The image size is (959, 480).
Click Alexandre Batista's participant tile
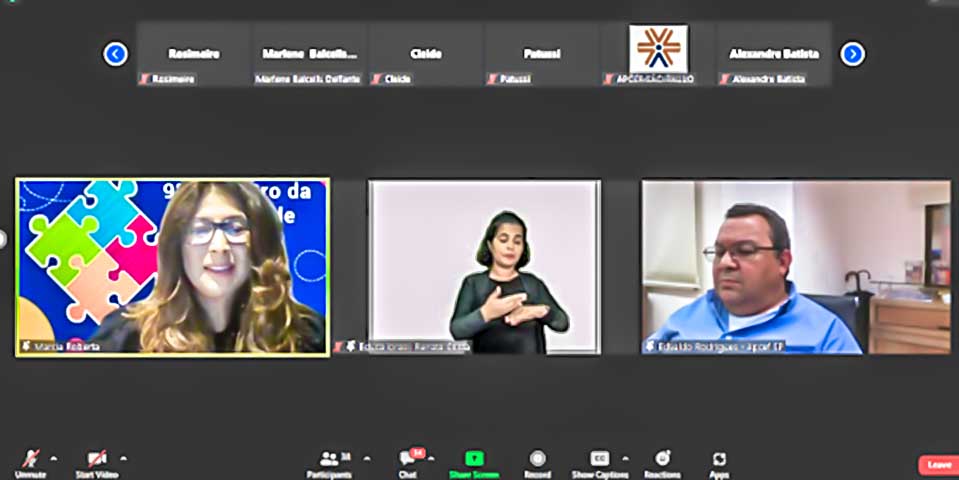coord(773,54)
